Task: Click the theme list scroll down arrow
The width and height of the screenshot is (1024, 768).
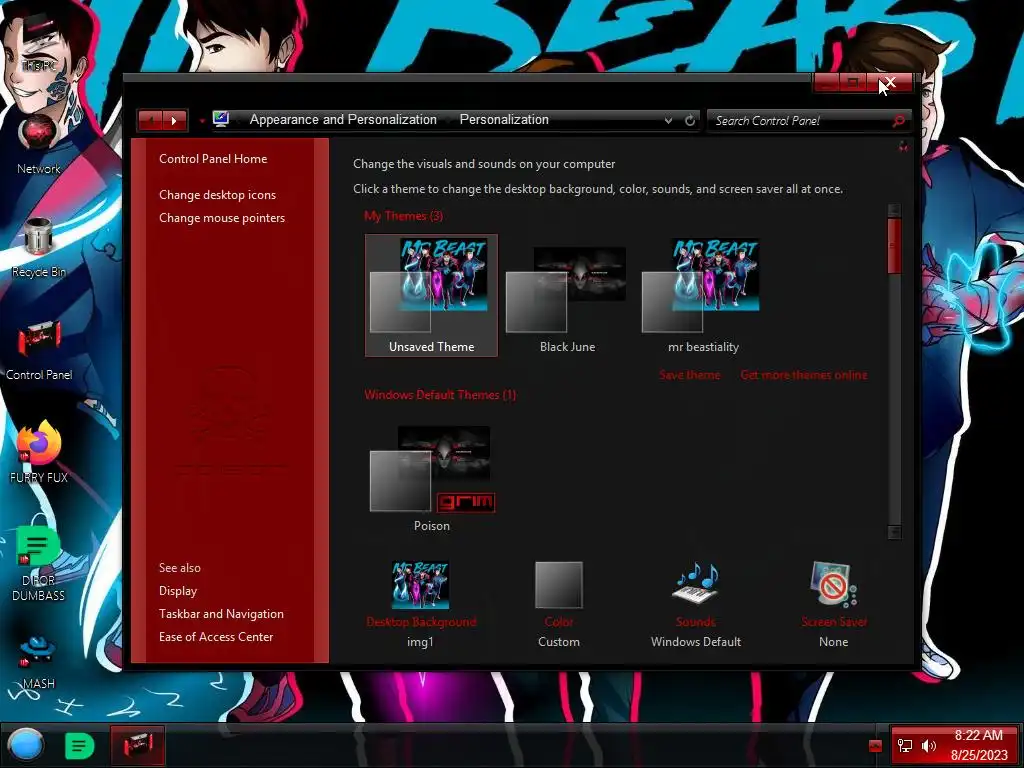Action: point(895,532)
